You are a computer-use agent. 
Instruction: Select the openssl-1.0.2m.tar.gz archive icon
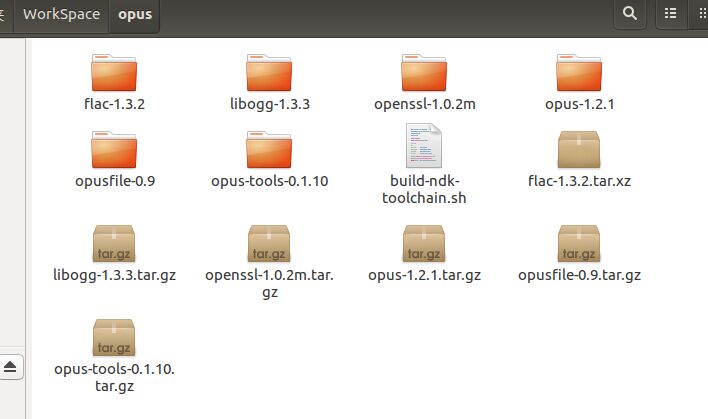coord(269,244)
